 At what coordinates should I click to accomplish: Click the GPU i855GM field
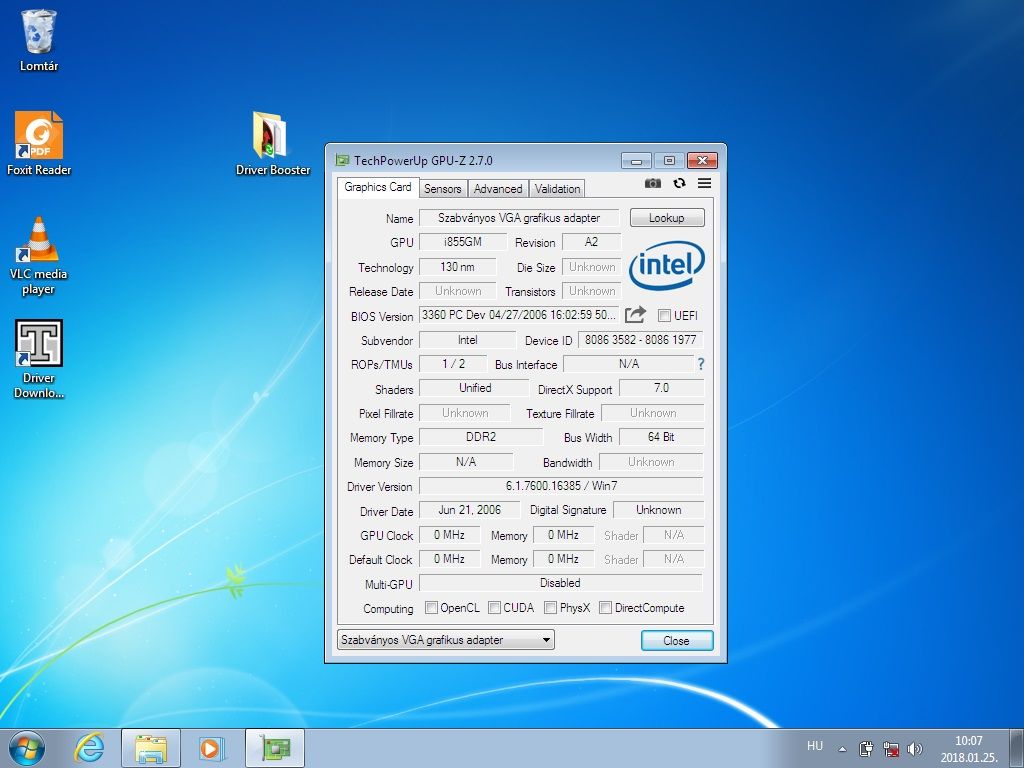[463, 242]
